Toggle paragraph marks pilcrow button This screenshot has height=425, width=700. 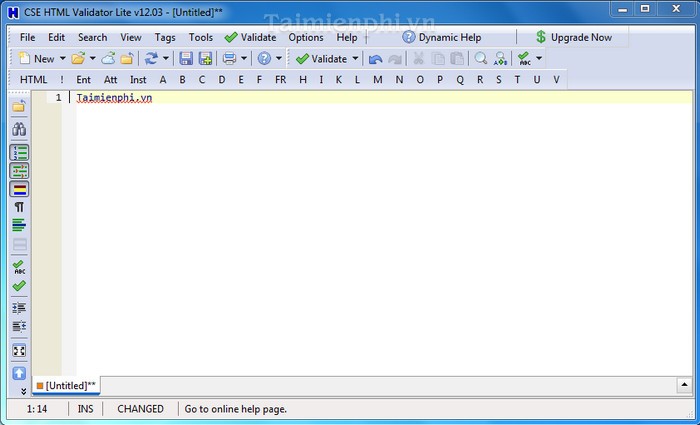(19, 207)
